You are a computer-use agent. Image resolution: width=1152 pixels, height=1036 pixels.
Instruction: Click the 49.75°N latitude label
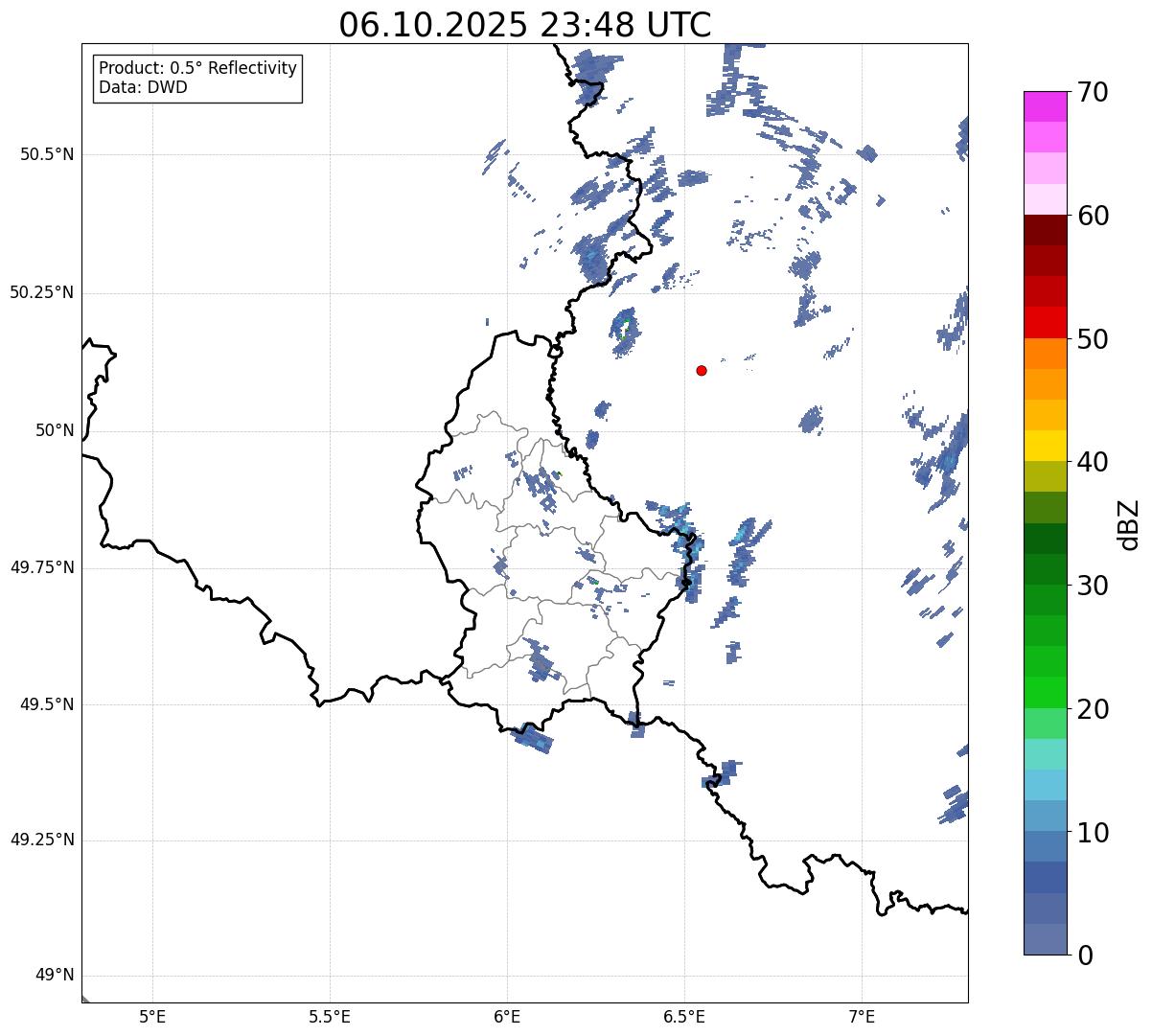tap(42, 567)
